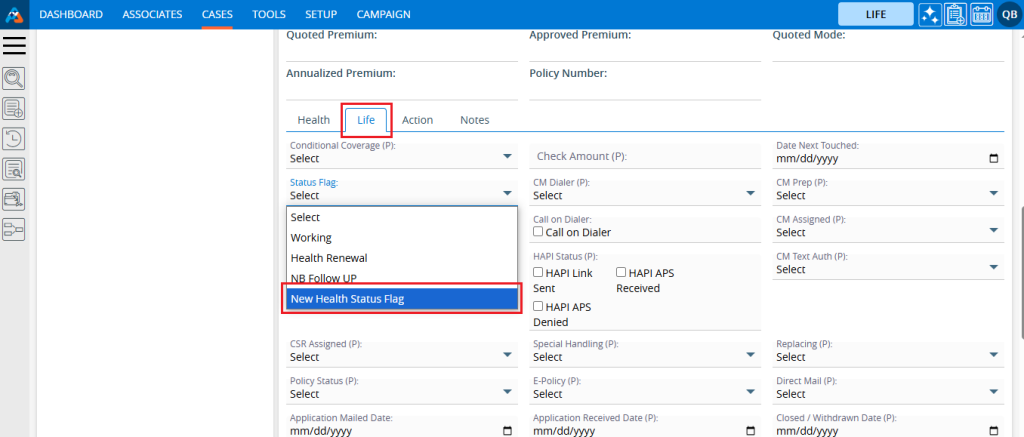Open the hamburger menu in the sidebar
Screen dimensions: 1024x437
pos(15,45)
